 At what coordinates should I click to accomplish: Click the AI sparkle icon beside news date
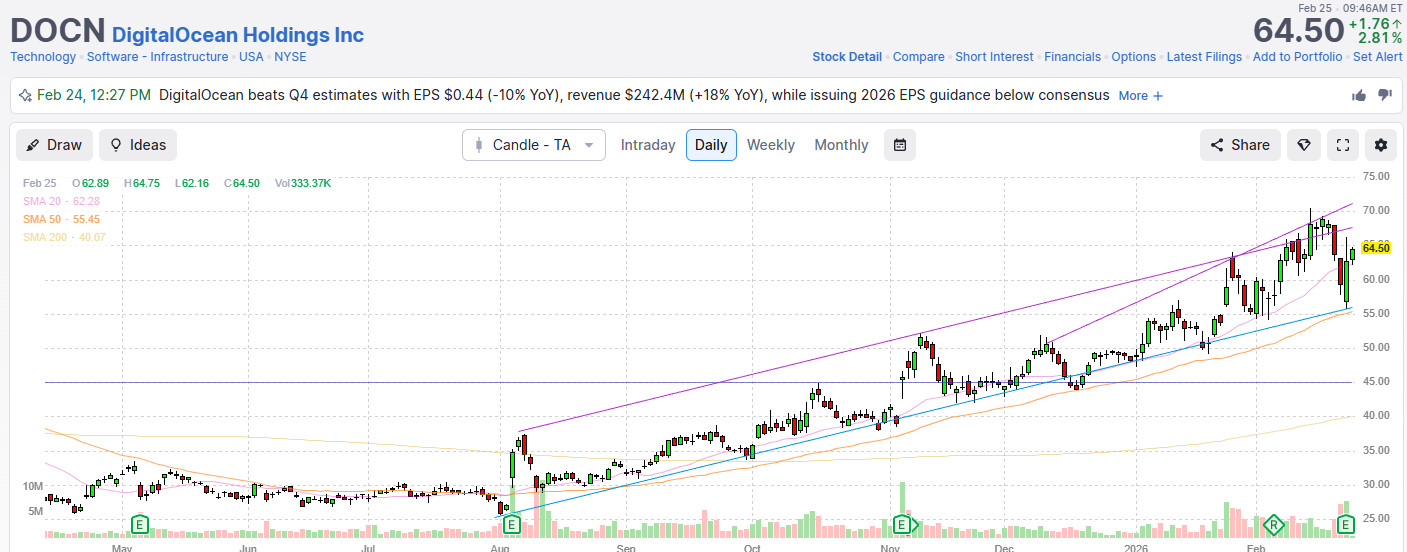24,95
